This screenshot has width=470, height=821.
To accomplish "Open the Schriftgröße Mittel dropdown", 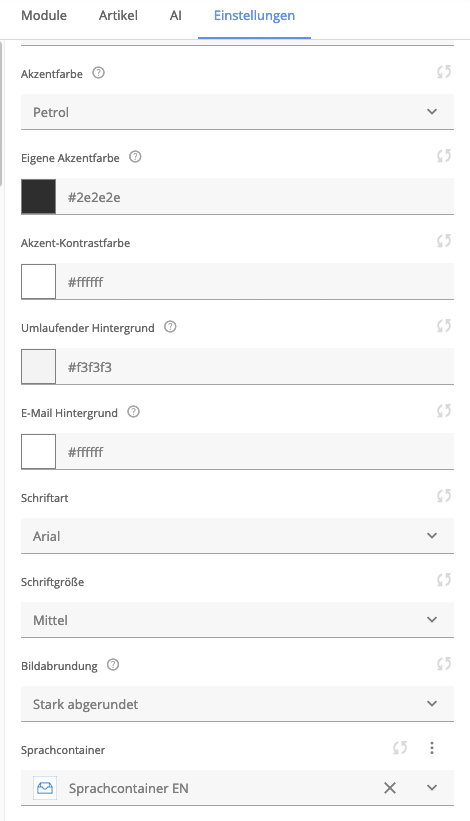I will click(237, 619).
